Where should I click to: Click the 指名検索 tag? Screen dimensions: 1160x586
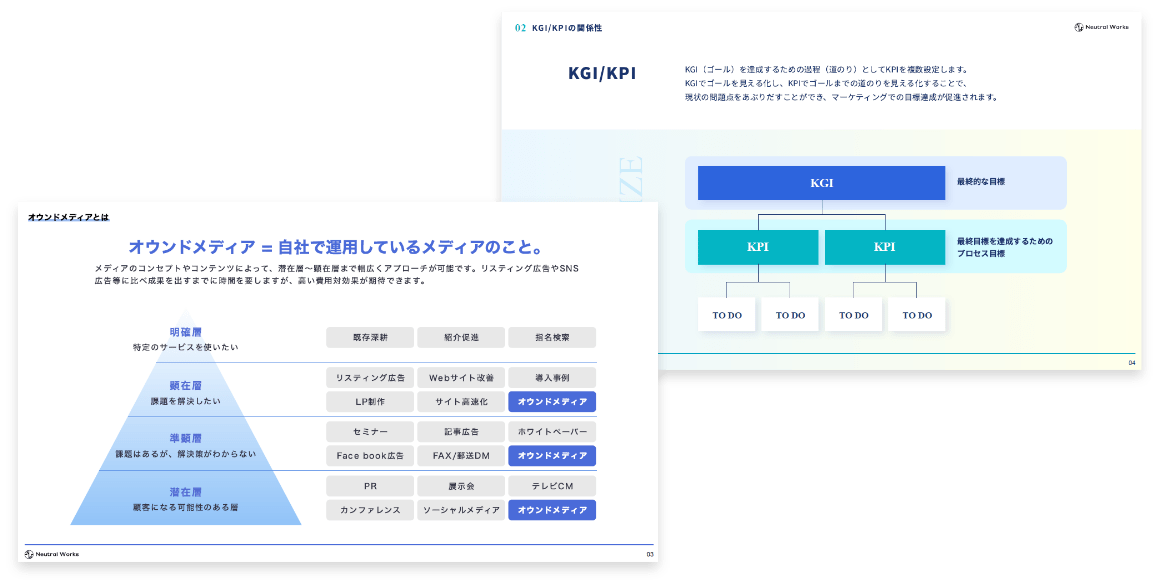[x=552, y=337]
